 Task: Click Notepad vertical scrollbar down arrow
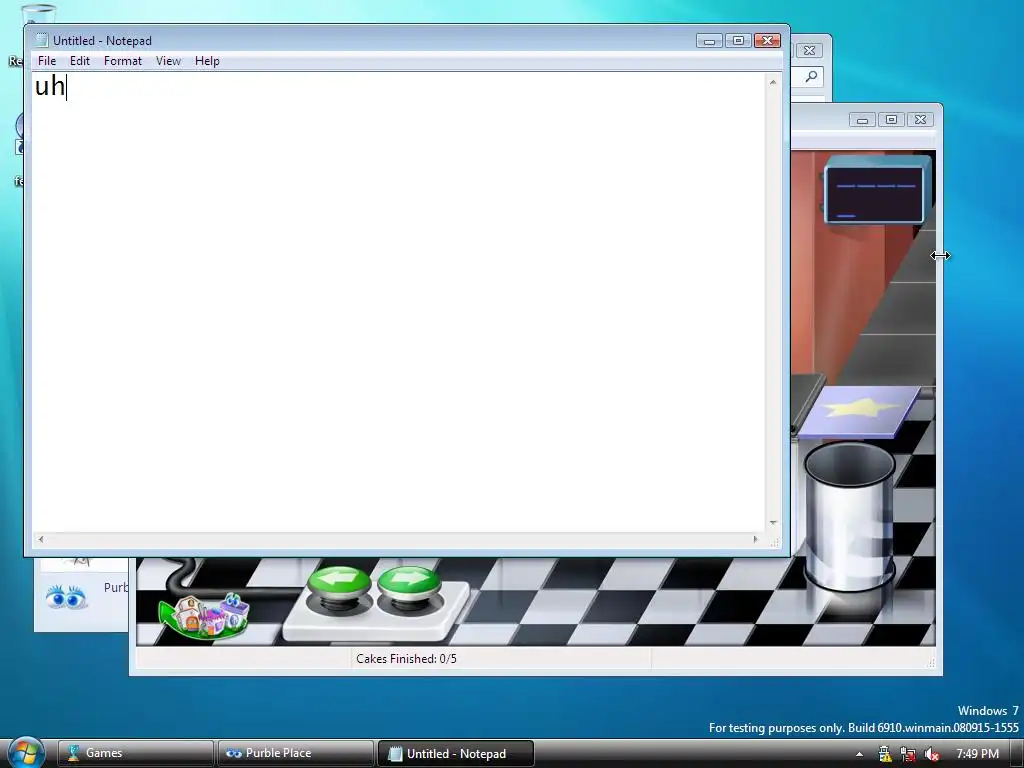(x=773, y=523)
